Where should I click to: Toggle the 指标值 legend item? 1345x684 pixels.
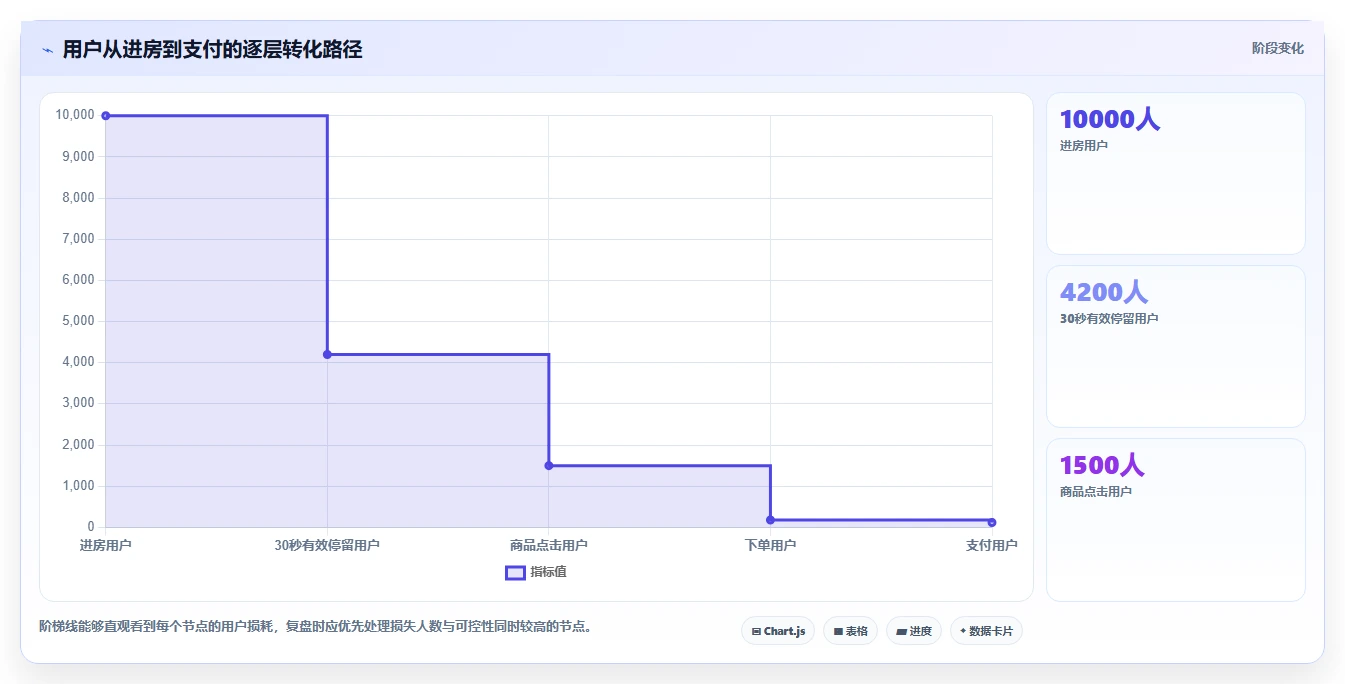536,572
